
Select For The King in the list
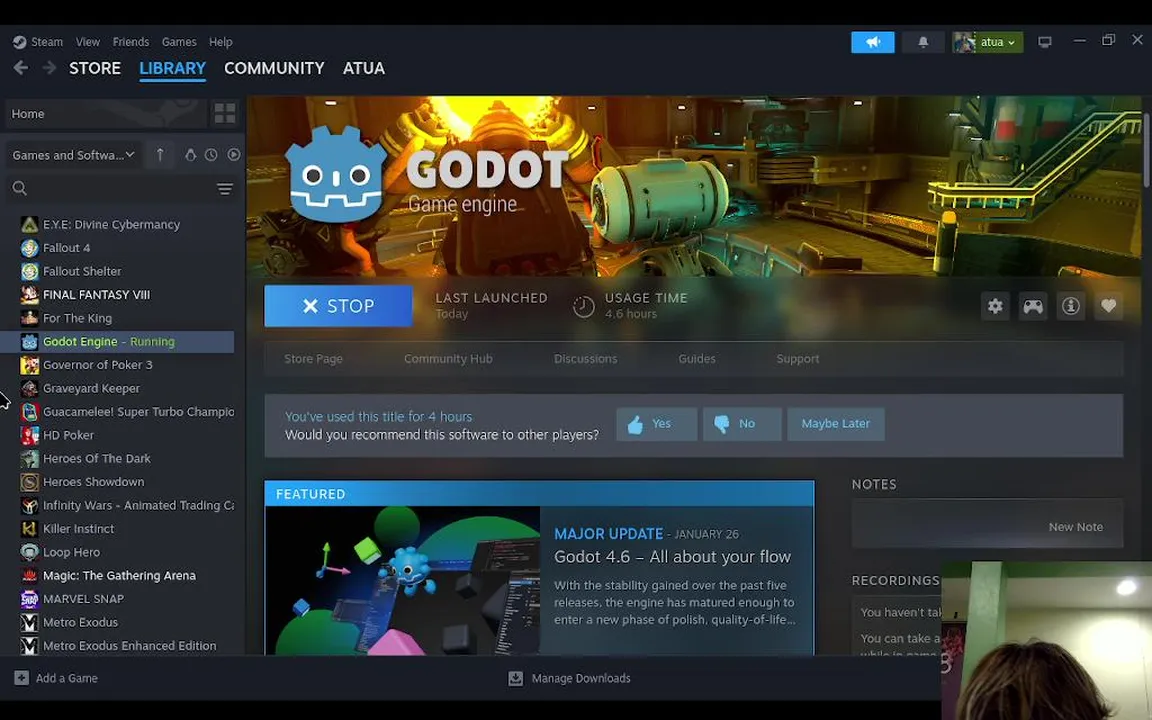120,318
